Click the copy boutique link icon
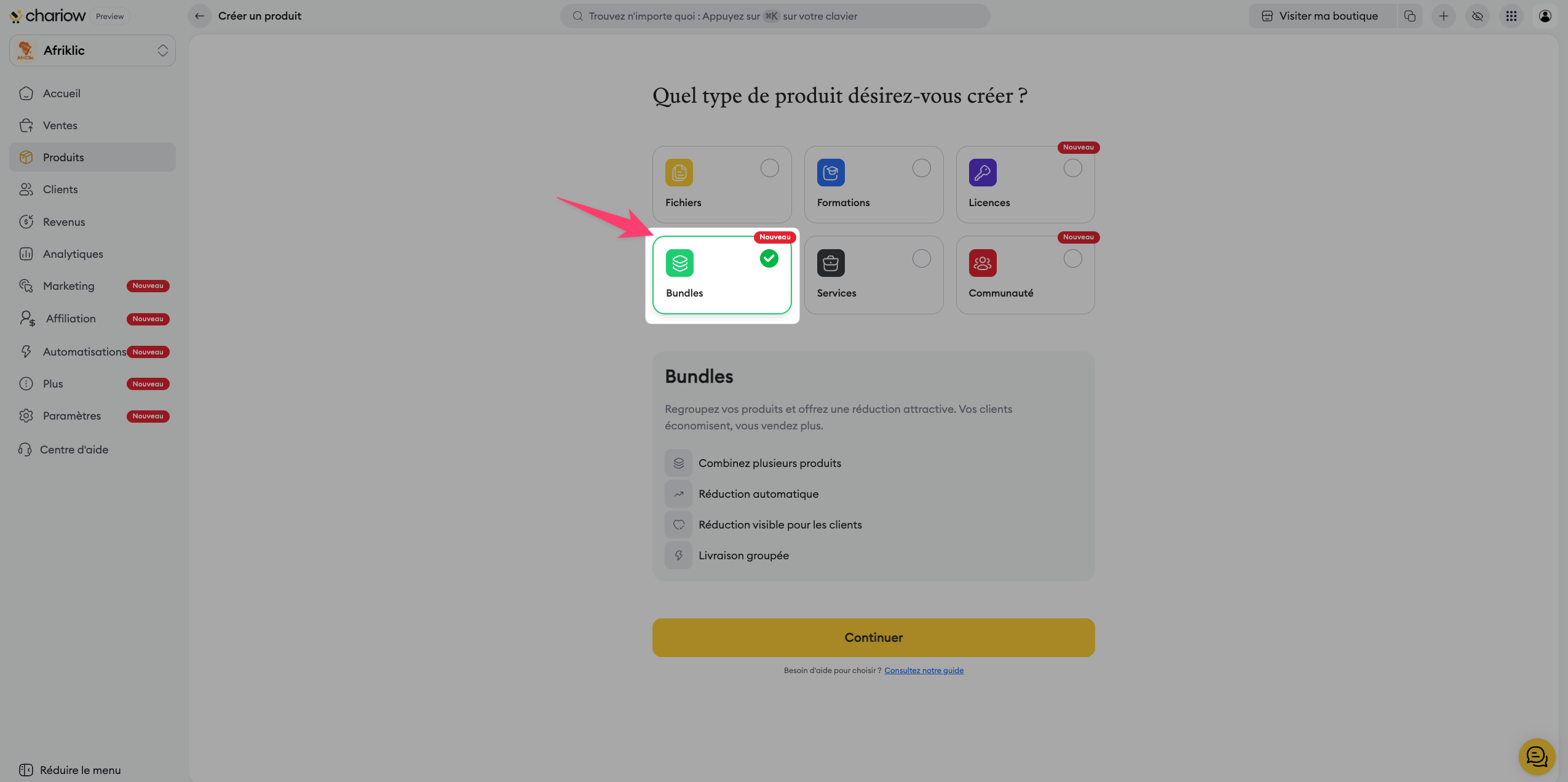The height and width of the screenshot is (782, 1568). point(1409,16)
